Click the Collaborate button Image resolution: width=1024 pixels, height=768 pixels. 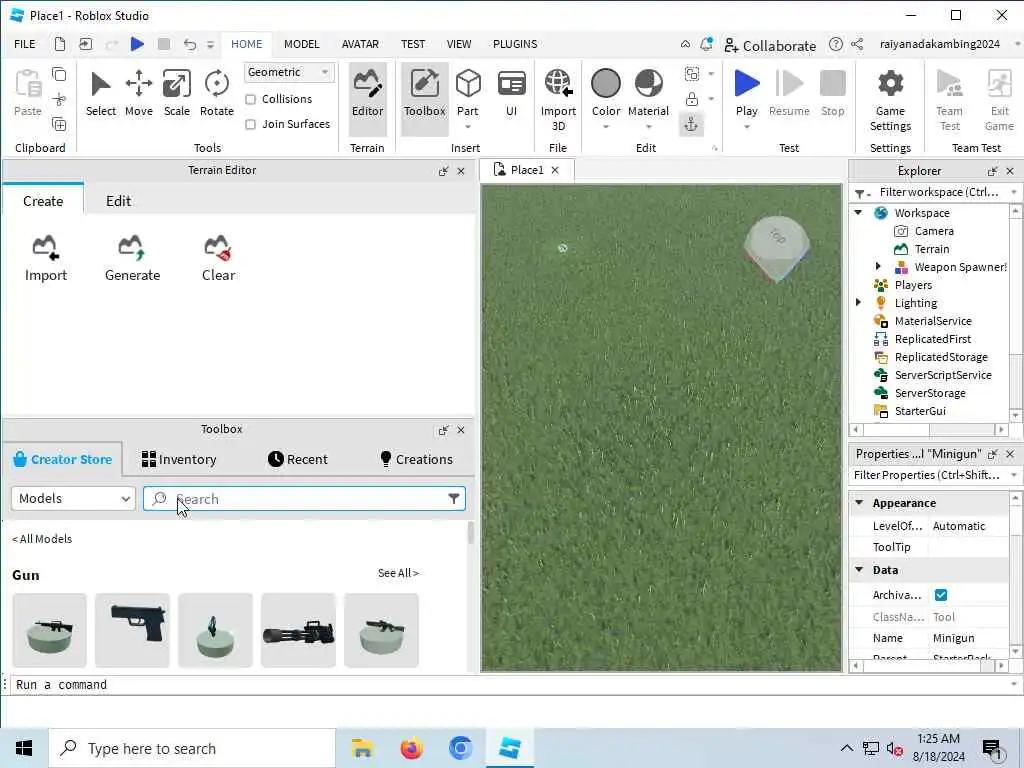pyautogui.click(x=770, y=45)
